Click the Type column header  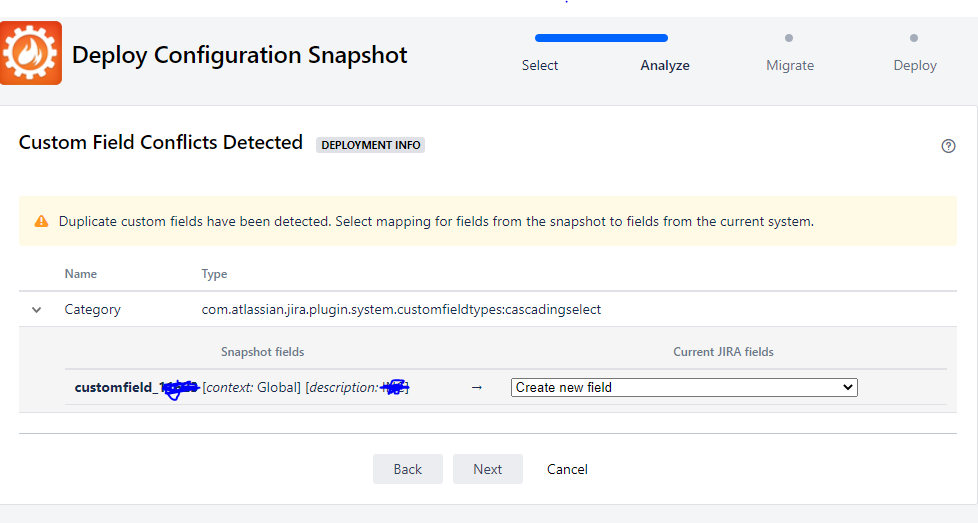214,274
